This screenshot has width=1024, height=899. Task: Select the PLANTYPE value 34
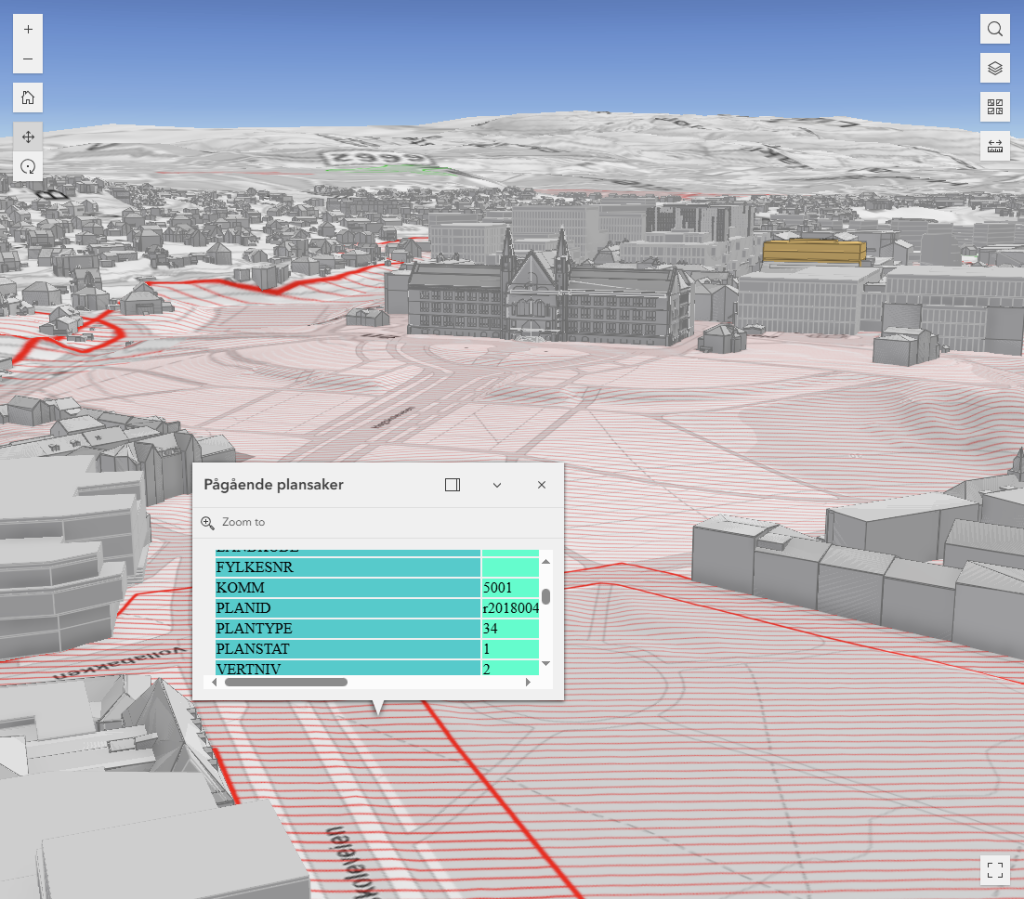click(490, 628)
